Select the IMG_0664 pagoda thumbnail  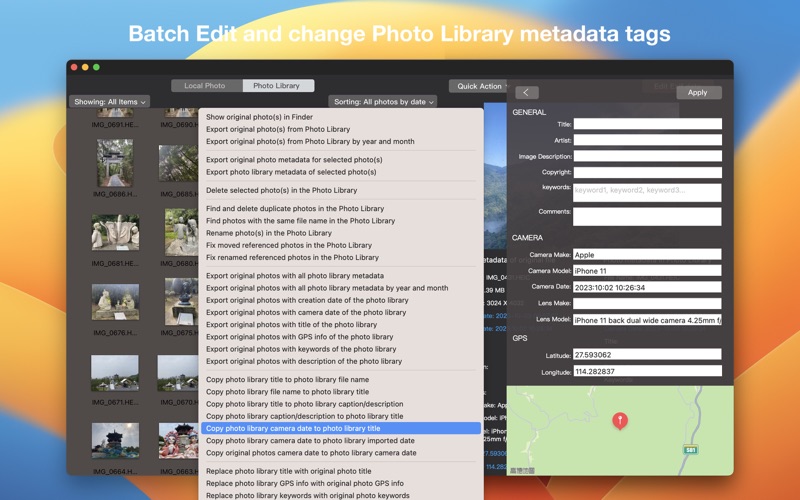tap(115, 440)
